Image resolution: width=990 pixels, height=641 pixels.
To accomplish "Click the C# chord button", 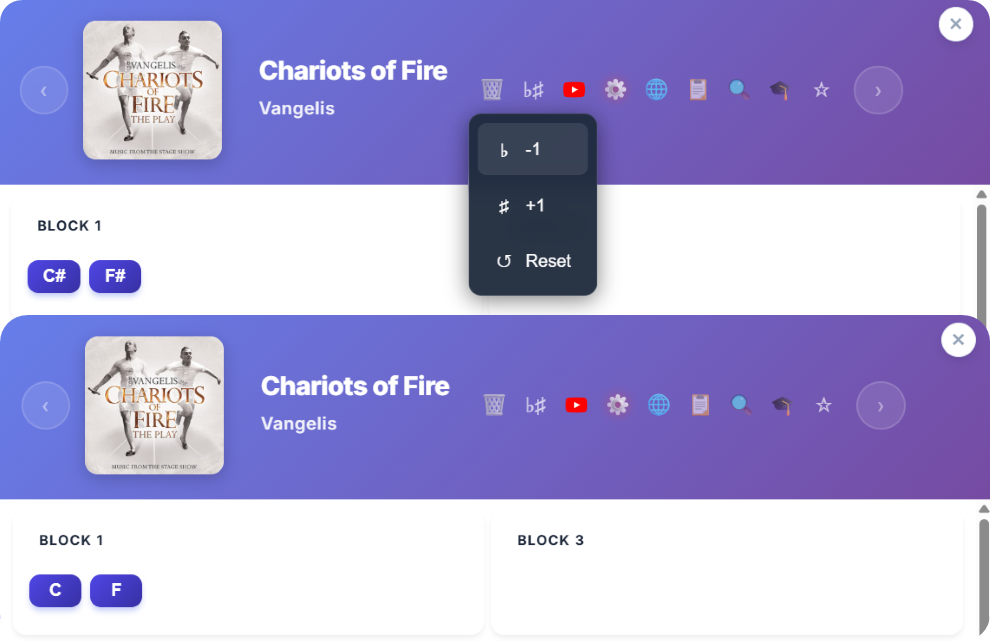I will tap(54, 276).
